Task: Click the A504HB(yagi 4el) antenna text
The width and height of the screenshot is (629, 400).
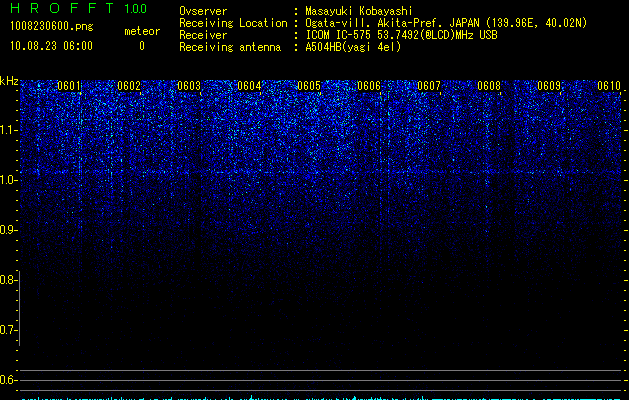Action: [353, 47]
